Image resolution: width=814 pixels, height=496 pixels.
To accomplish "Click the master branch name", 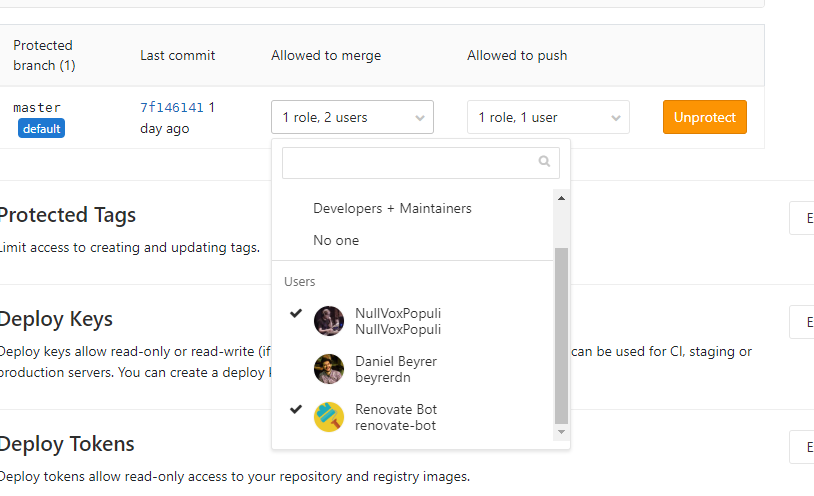I will tap(37, 108).
